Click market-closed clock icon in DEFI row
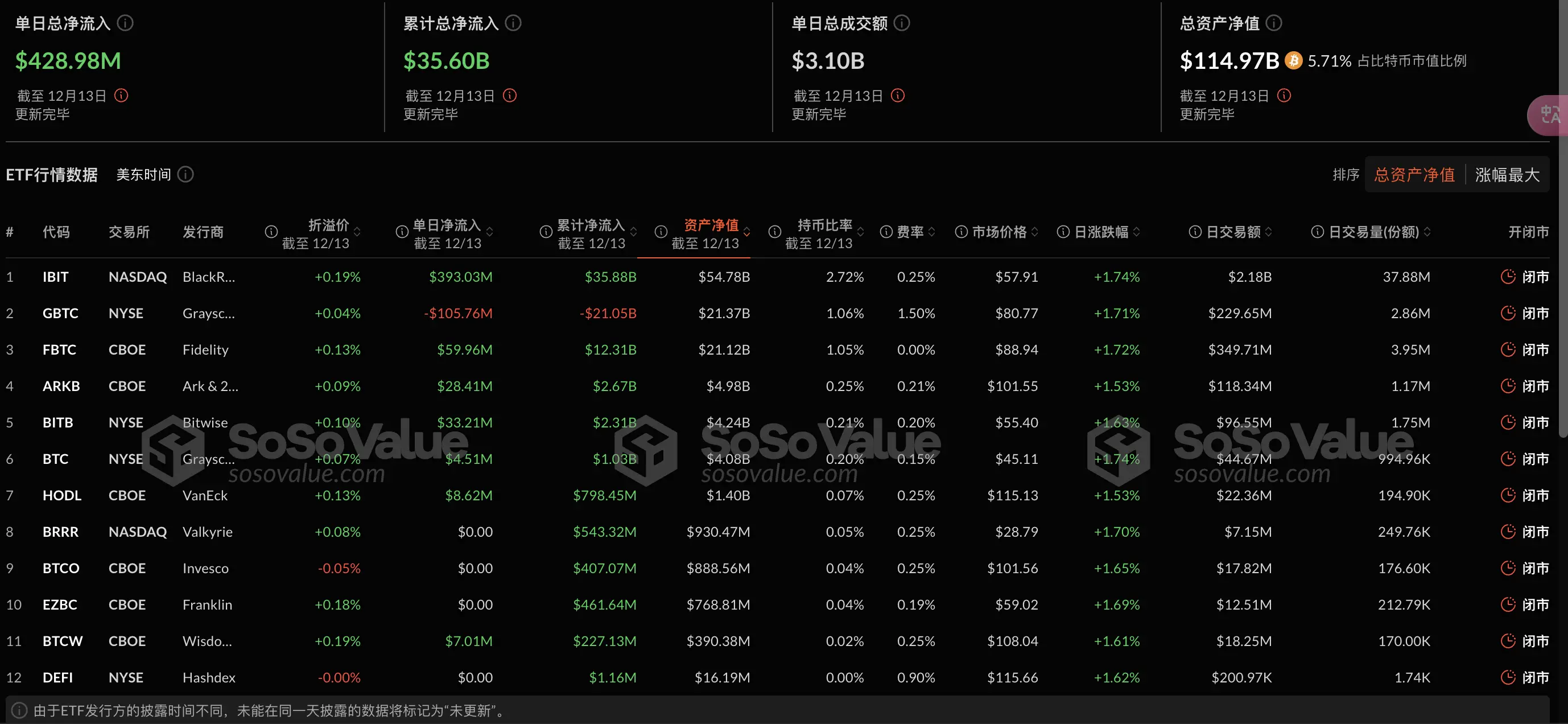Image resolution: width=1568 pixels, height=724 pixels. [x=1508, y=677]
